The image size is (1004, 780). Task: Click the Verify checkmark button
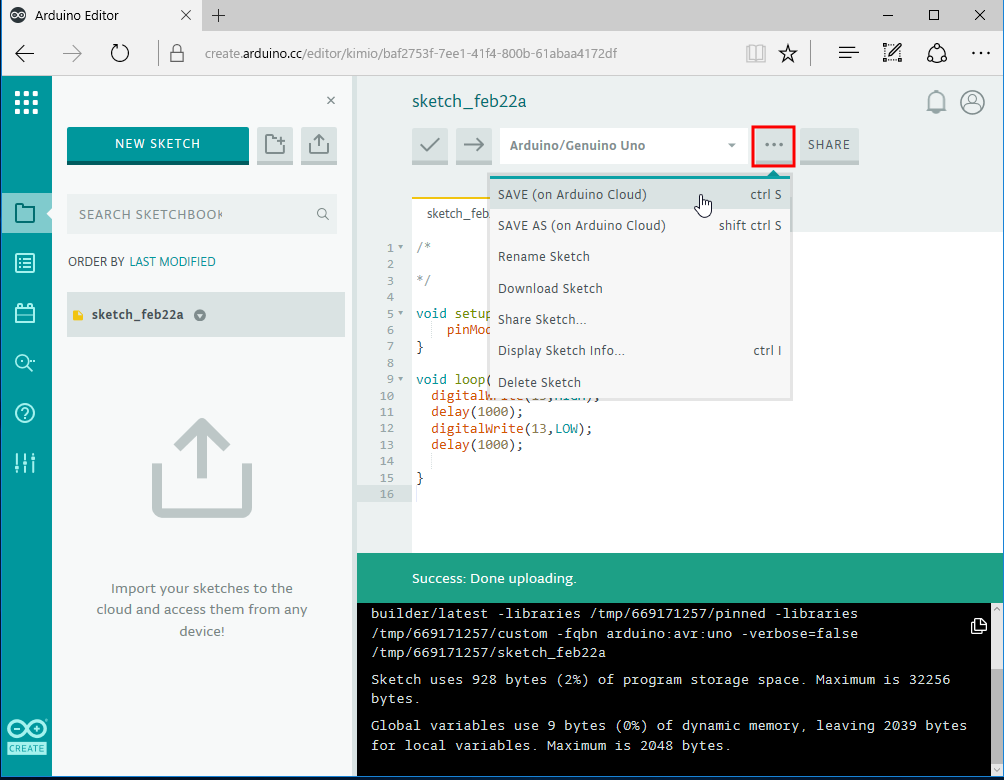430,145
